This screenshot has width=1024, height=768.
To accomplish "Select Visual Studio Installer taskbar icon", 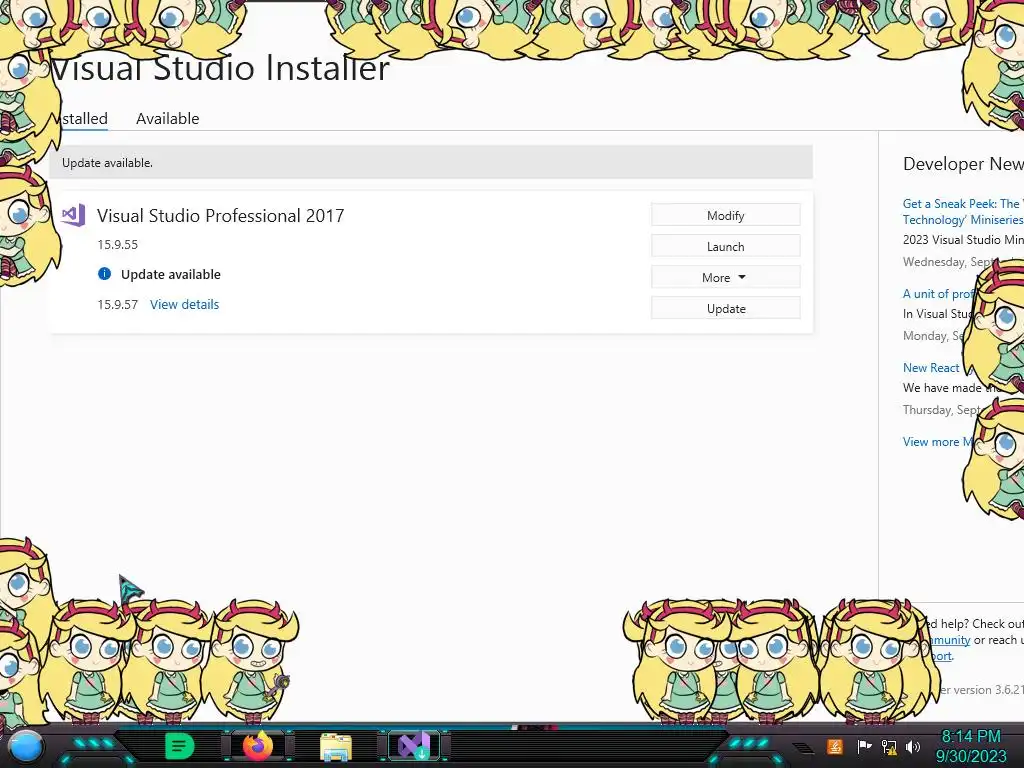I will click(x=414, y=746).
